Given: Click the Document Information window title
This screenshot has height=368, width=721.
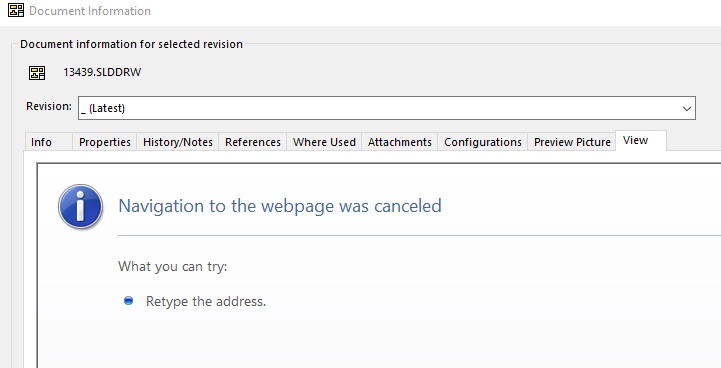Looking at the screenshot, I should [90, 11].
